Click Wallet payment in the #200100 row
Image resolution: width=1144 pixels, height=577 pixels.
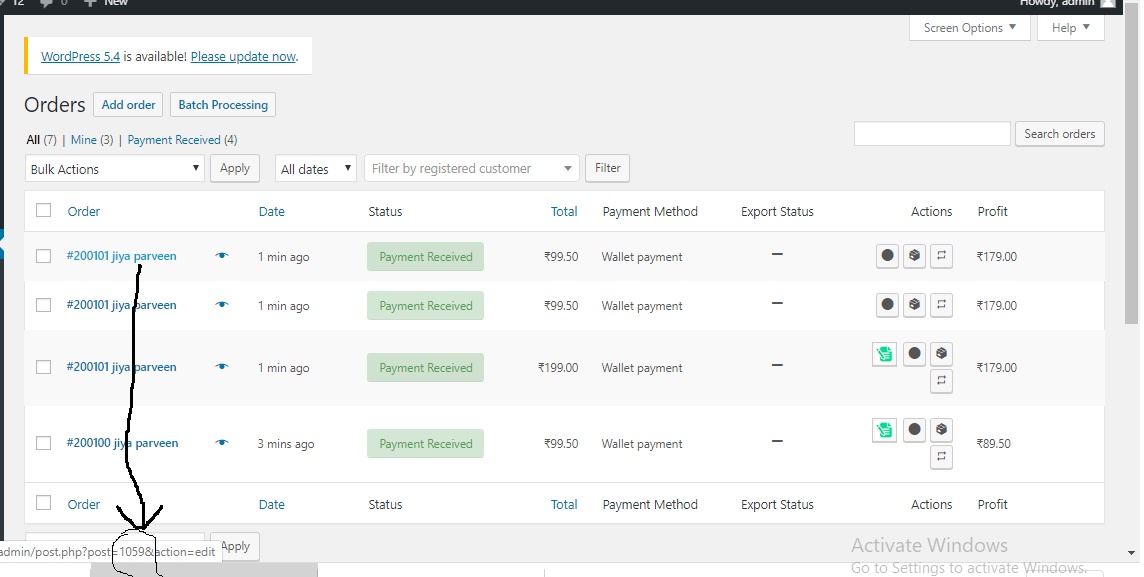tap(642, 444)
